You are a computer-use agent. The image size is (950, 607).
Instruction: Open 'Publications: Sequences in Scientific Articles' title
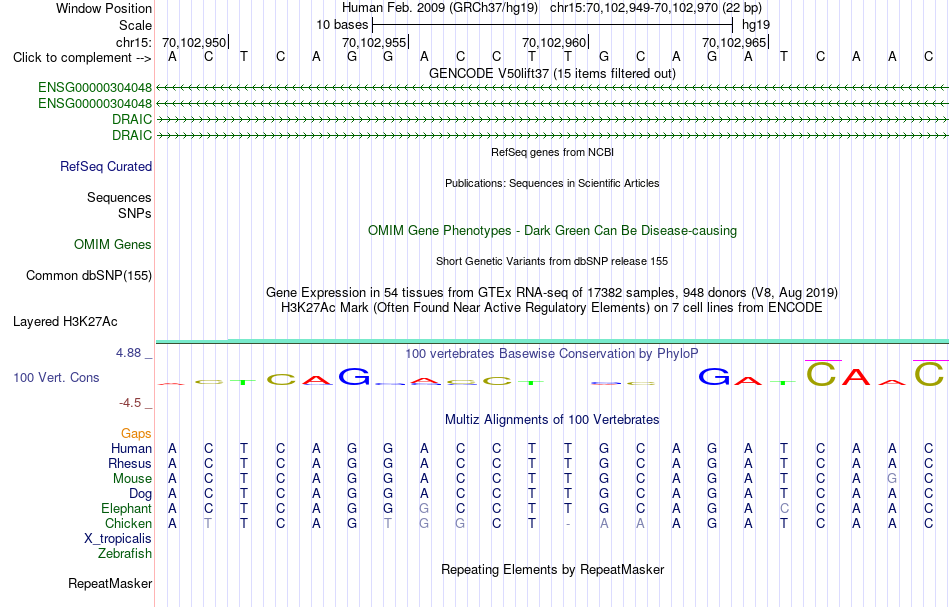click(553, 184)
